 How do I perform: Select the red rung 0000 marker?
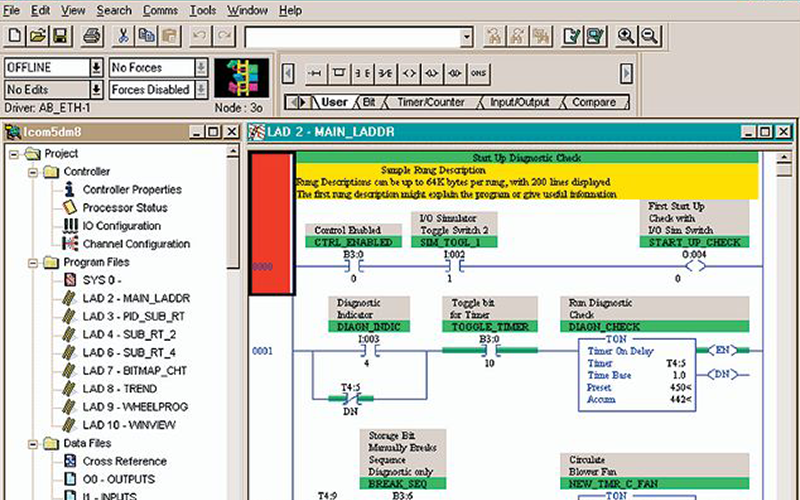(x=272, y=225)
